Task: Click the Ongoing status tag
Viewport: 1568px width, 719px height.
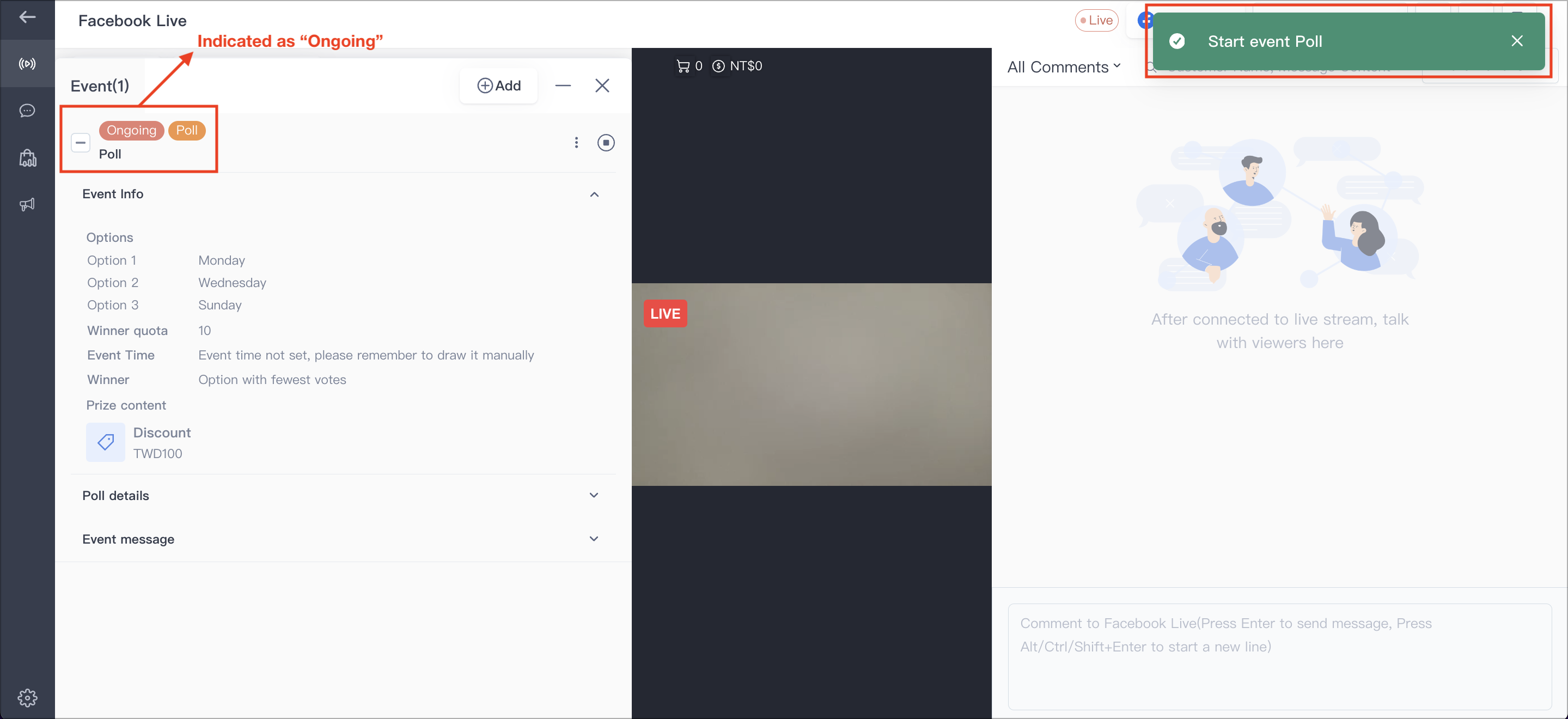Action: point(131,130)
